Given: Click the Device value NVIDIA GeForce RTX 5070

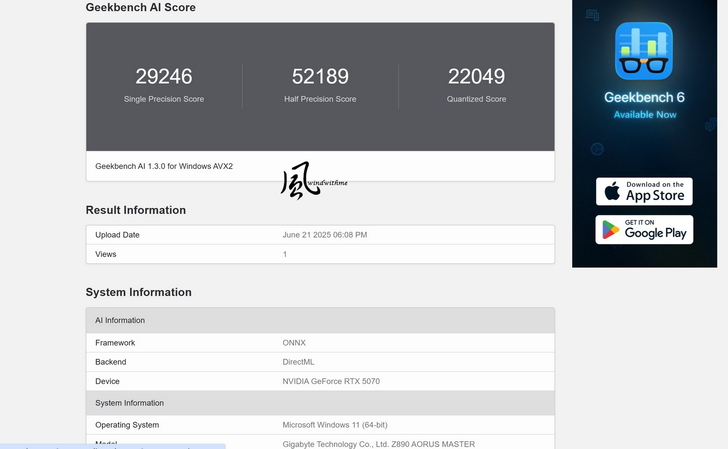Looking at the screenshot, I should pyautogui.click(x=331, y=381).
